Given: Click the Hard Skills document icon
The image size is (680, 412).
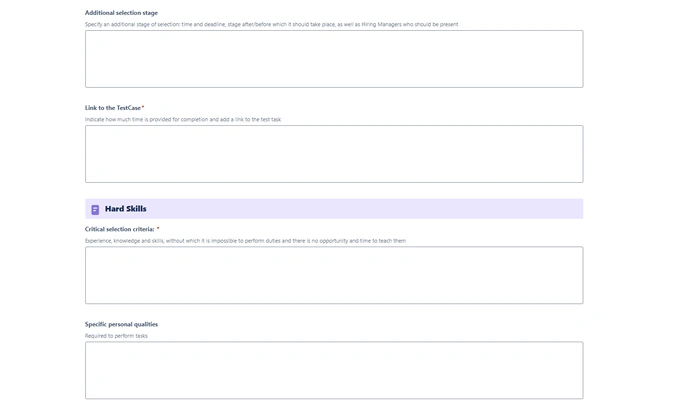Looking at the screenshot, I should click(x=95, y=209).
